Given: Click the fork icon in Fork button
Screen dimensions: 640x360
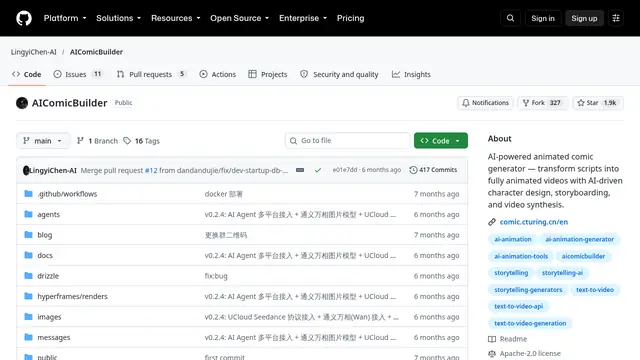Looking at the screenshot, I should click(526, 103).
